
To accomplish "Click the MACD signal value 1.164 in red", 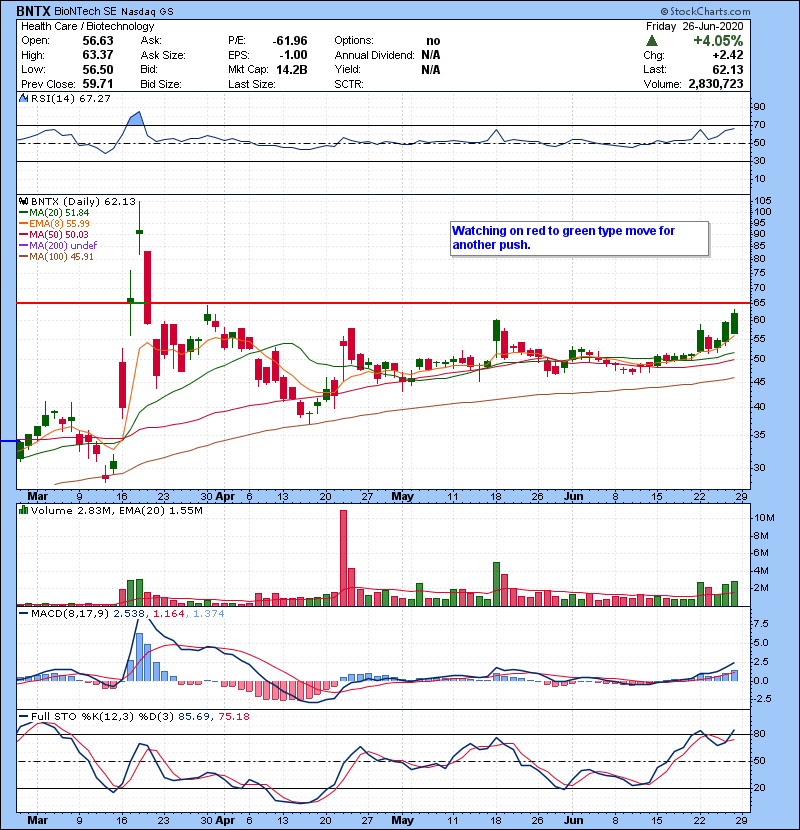I will coord(169,613).
